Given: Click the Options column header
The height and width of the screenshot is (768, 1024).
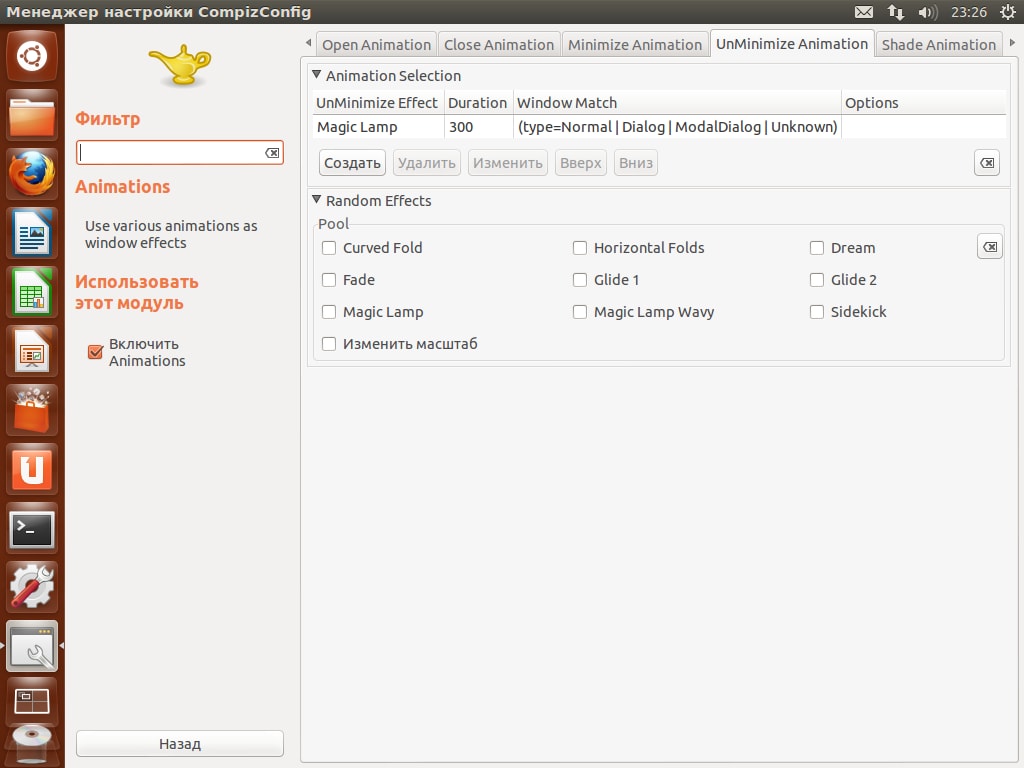Looking at the screenshot, I should (923, 103).
